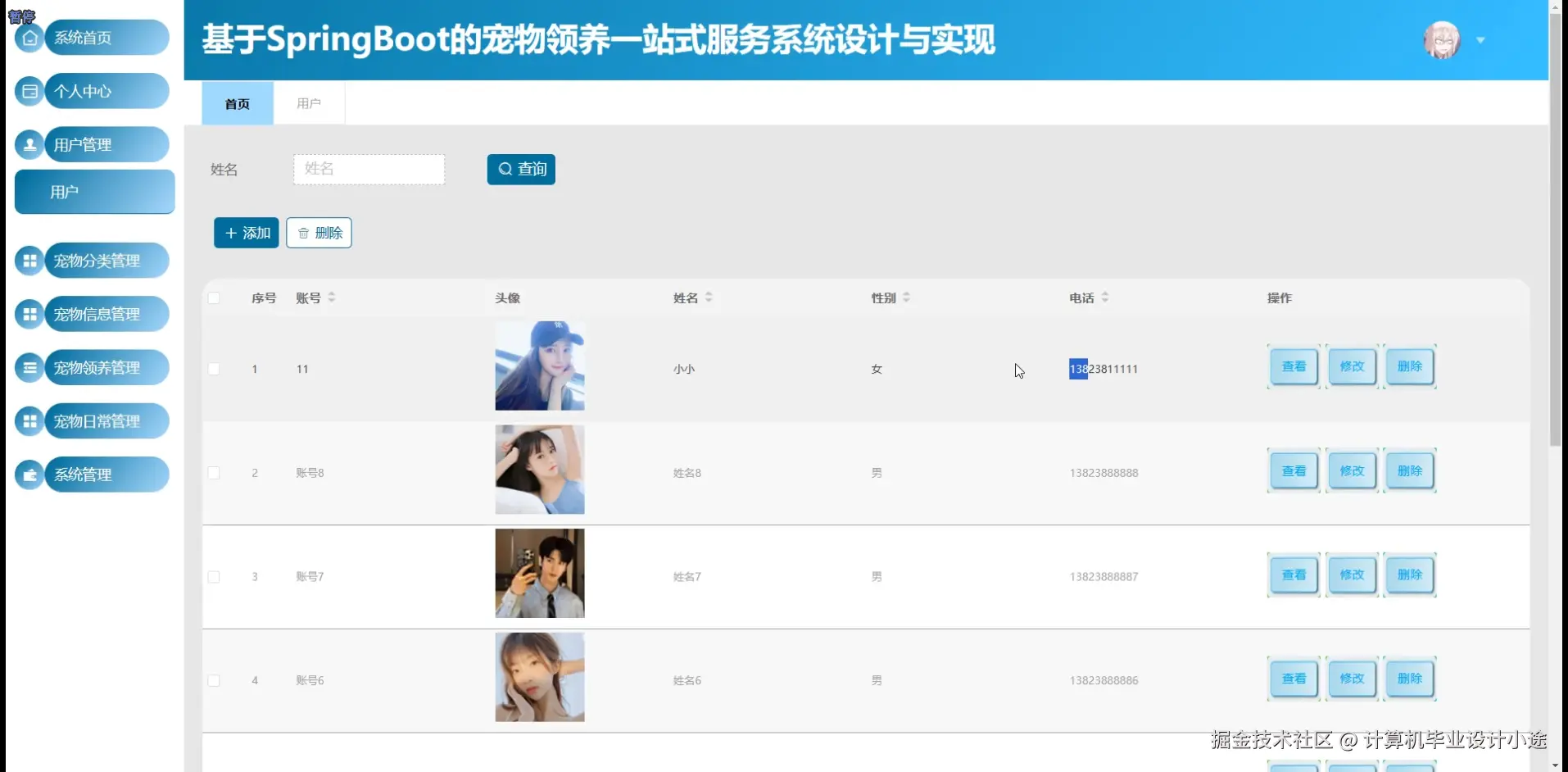View details for user 小小
This screenshot has height=772, width=1568.
(1294, 366)
